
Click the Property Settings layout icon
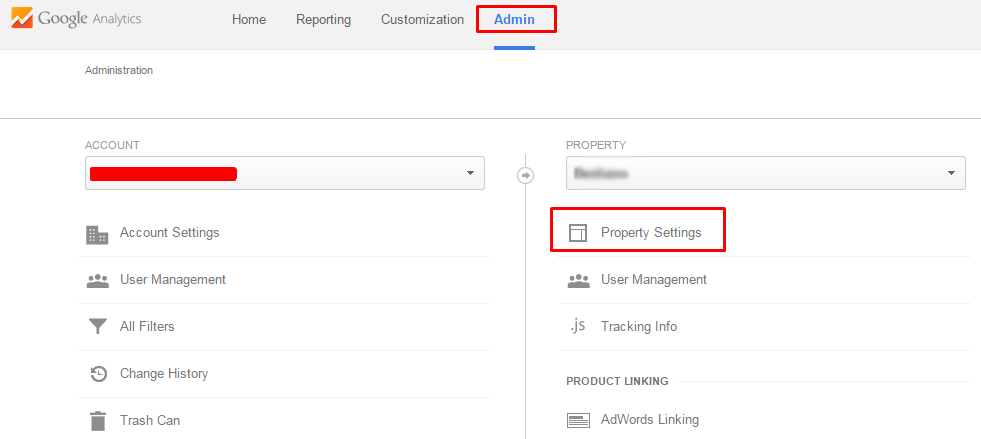(578, 233)
